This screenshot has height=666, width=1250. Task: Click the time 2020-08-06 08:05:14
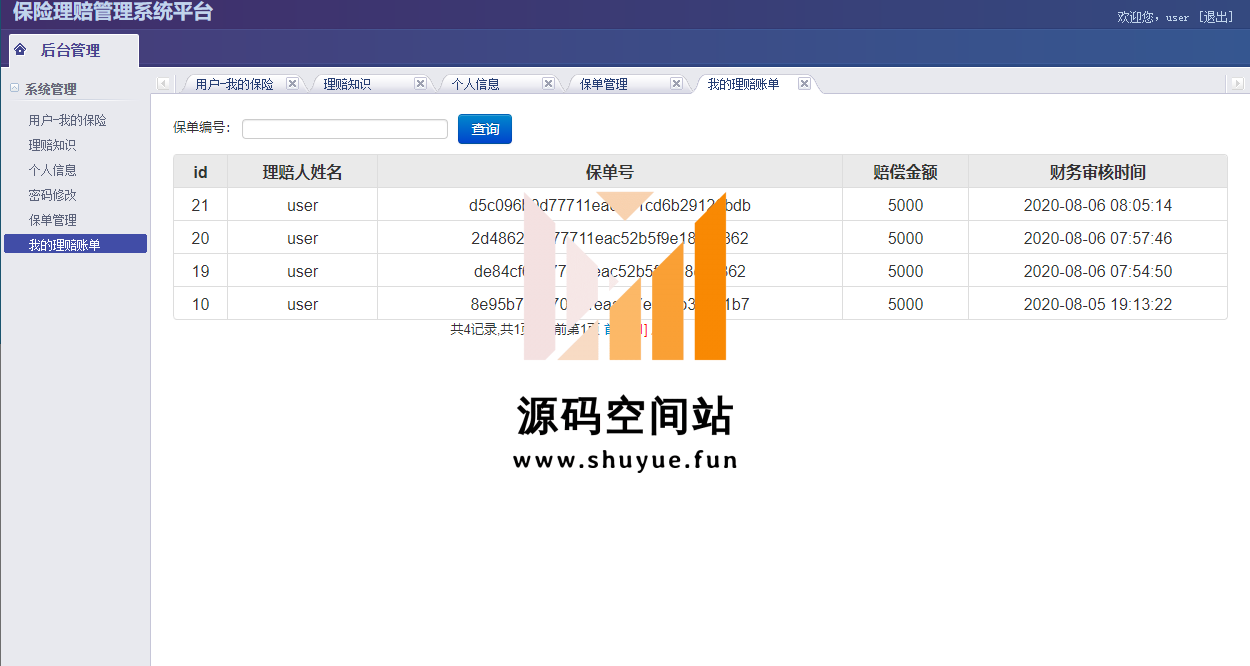coord(1098,205)
